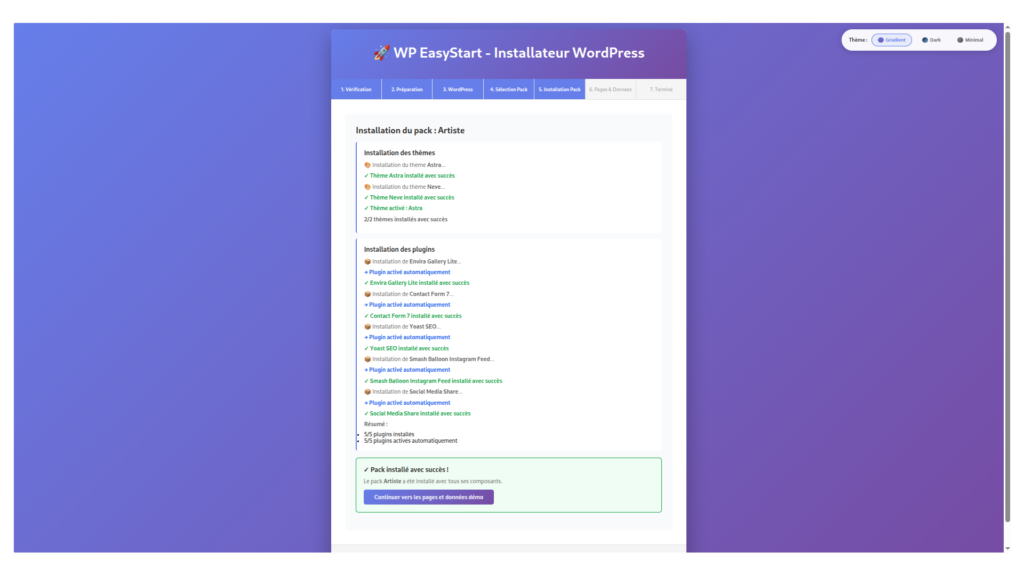Click the palette icon beside Astra theme installation
The height and width of the screenshot is (576, 1024).
pos(367,165)
